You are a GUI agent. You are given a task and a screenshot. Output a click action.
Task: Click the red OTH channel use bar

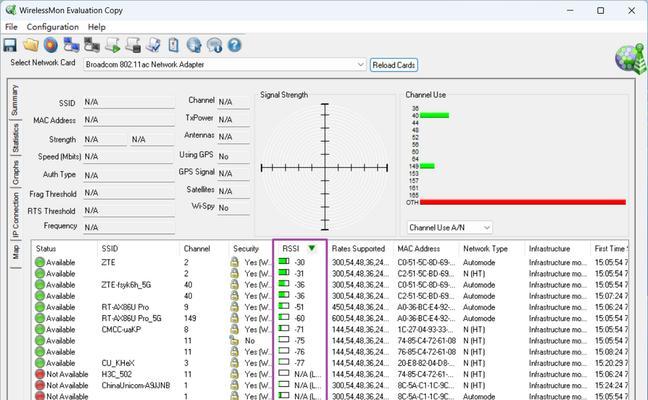(523, 202)
